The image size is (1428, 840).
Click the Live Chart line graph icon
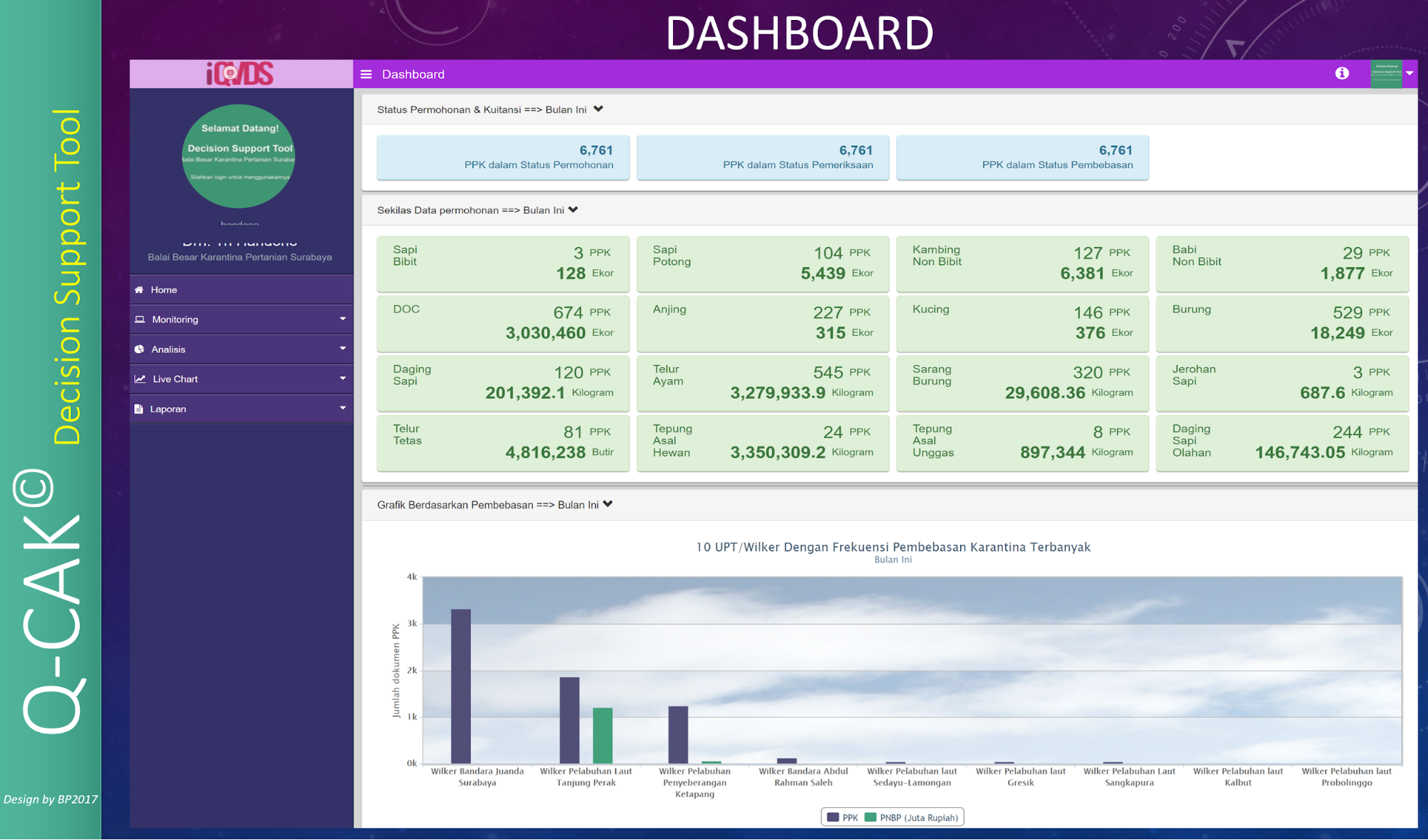(x=140, y=379)
